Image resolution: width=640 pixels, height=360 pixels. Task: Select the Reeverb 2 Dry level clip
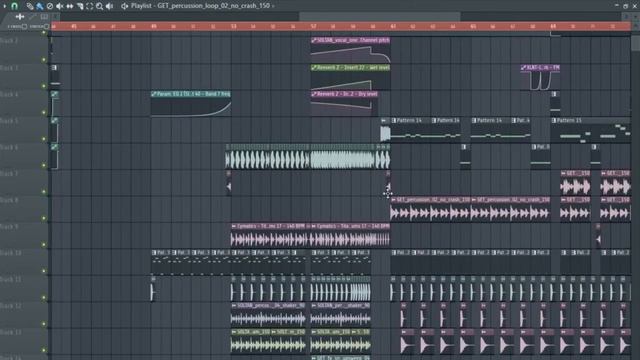344,104
